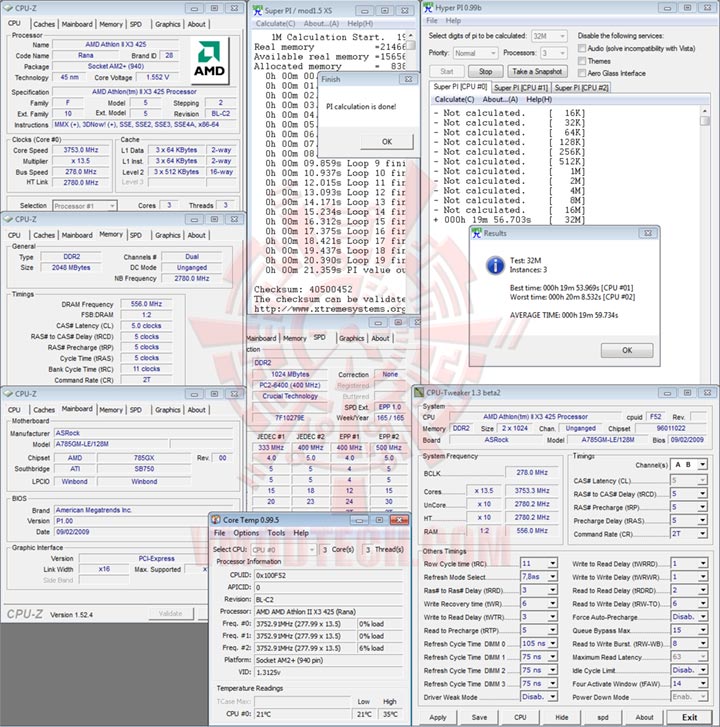Click Apply button in CPU-Tweaker
This screenshot has width=720, height=727.
click(438, 717)
